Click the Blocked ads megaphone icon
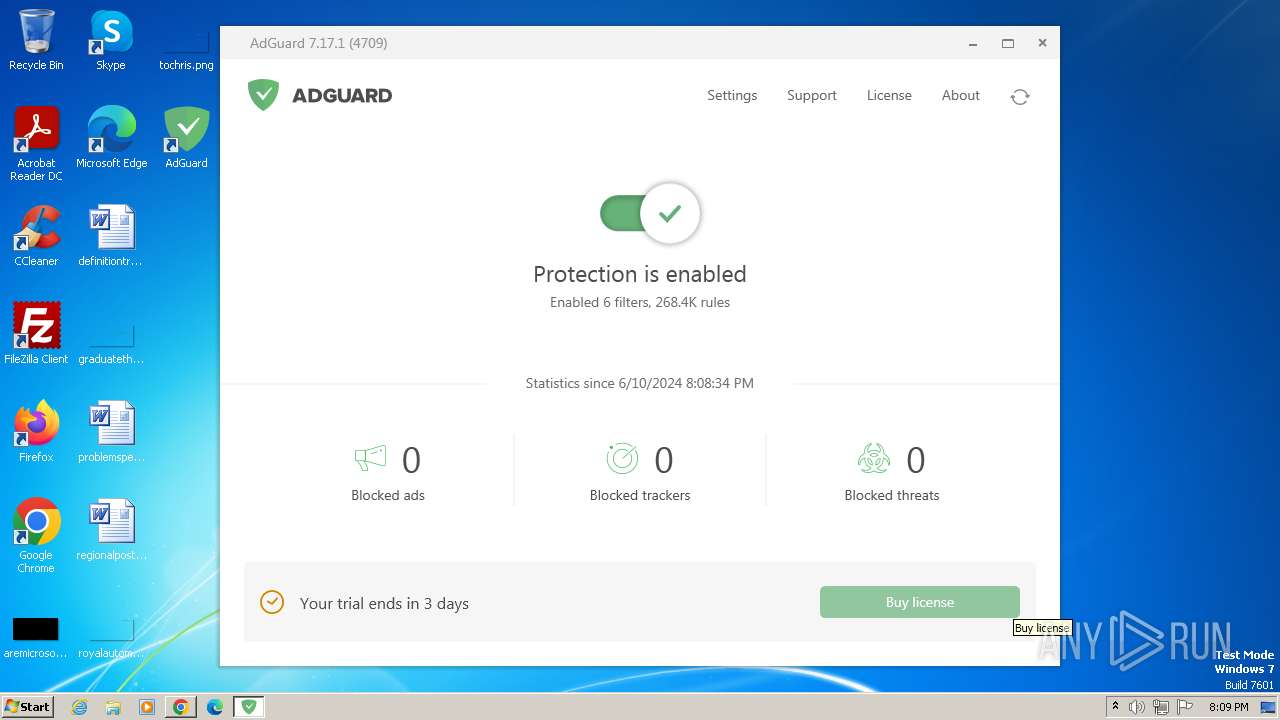1280x720 pixels. coord(370,459)
